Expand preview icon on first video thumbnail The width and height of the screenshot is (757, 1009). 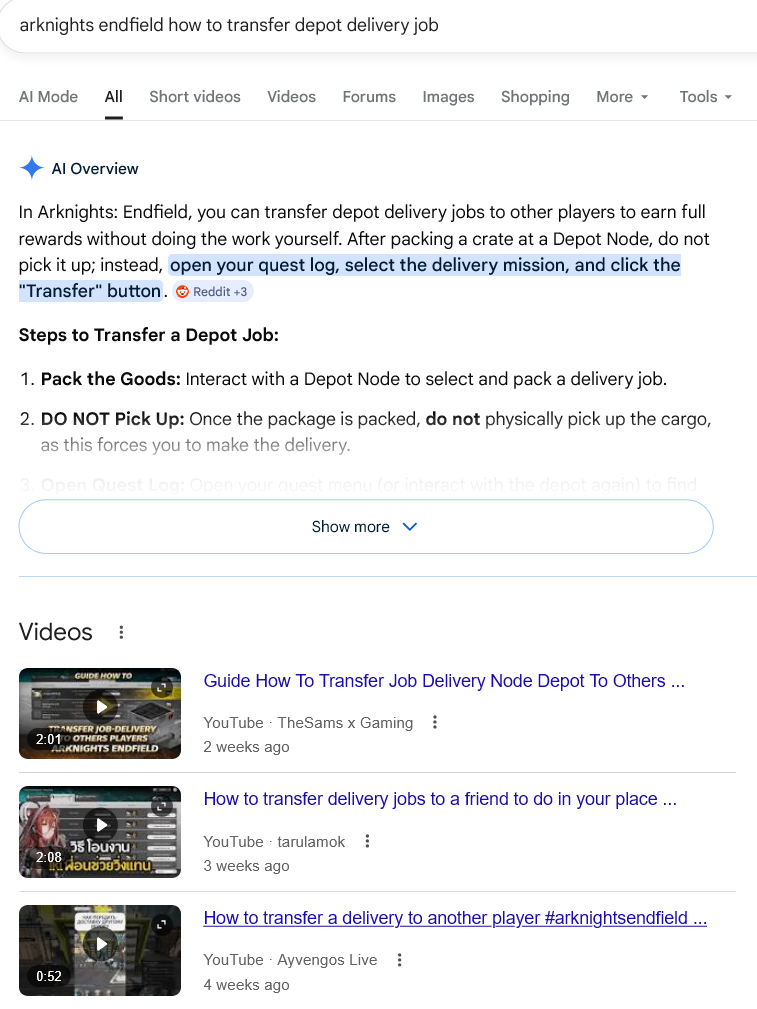[162, 687]
